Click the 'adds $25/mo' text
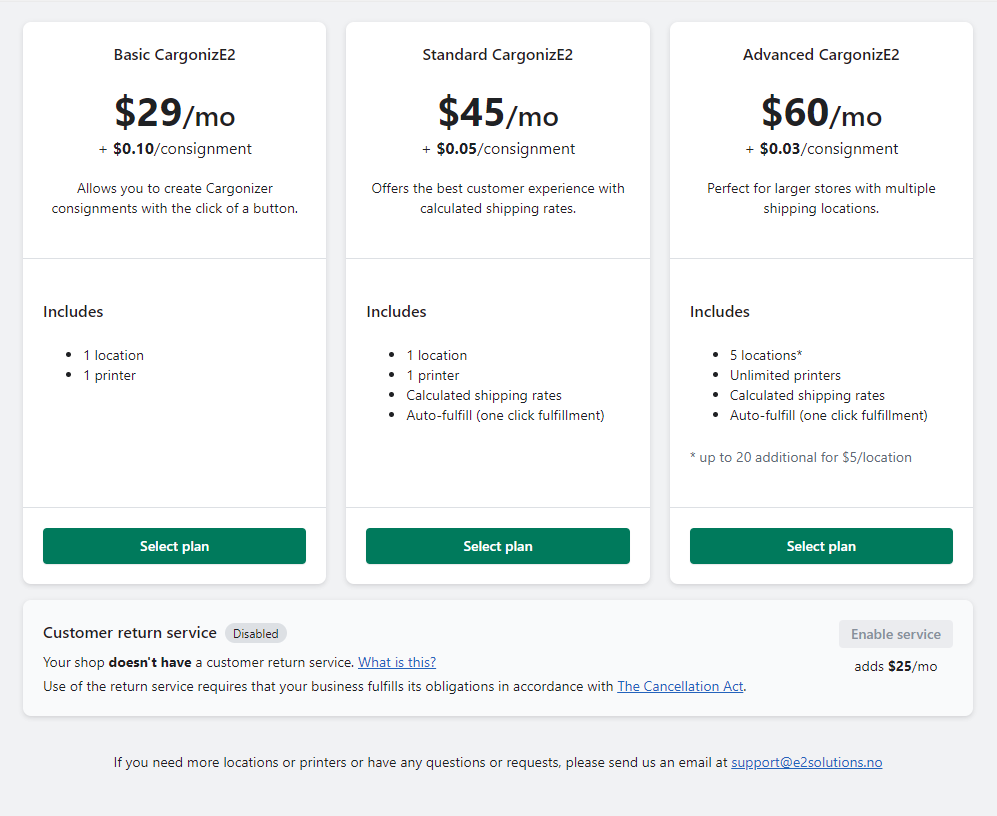Viewport: 997px width, 816px height. pos(895,667)
